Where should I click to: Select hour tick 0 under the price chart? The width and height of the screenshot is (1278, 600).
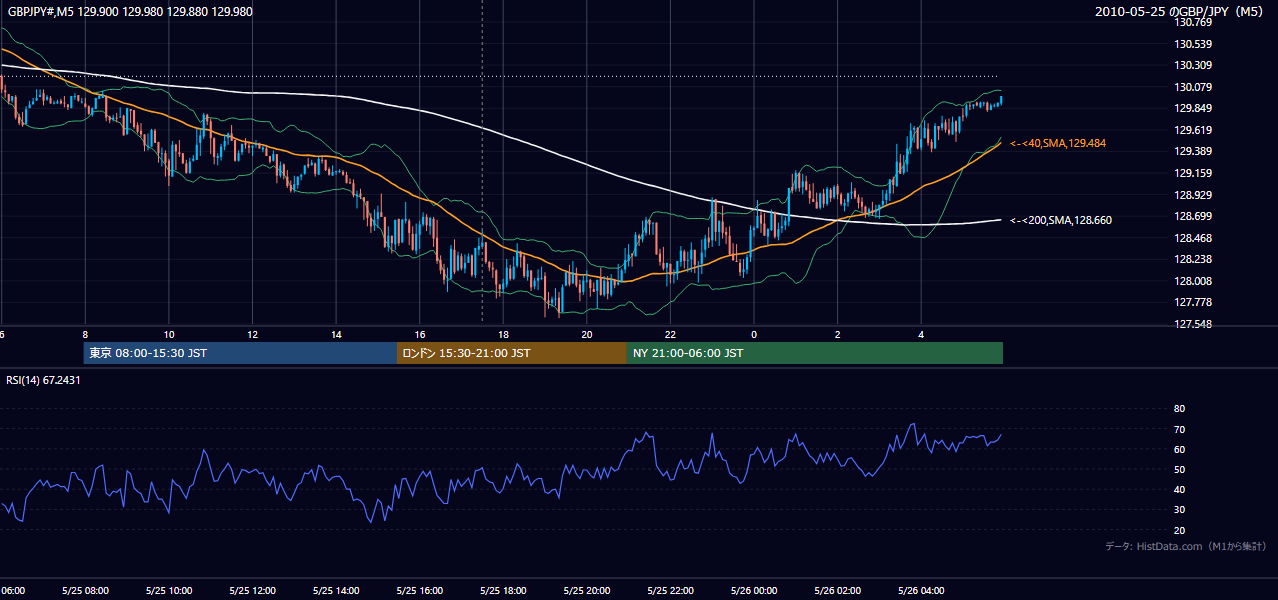[x=754, y=334]
